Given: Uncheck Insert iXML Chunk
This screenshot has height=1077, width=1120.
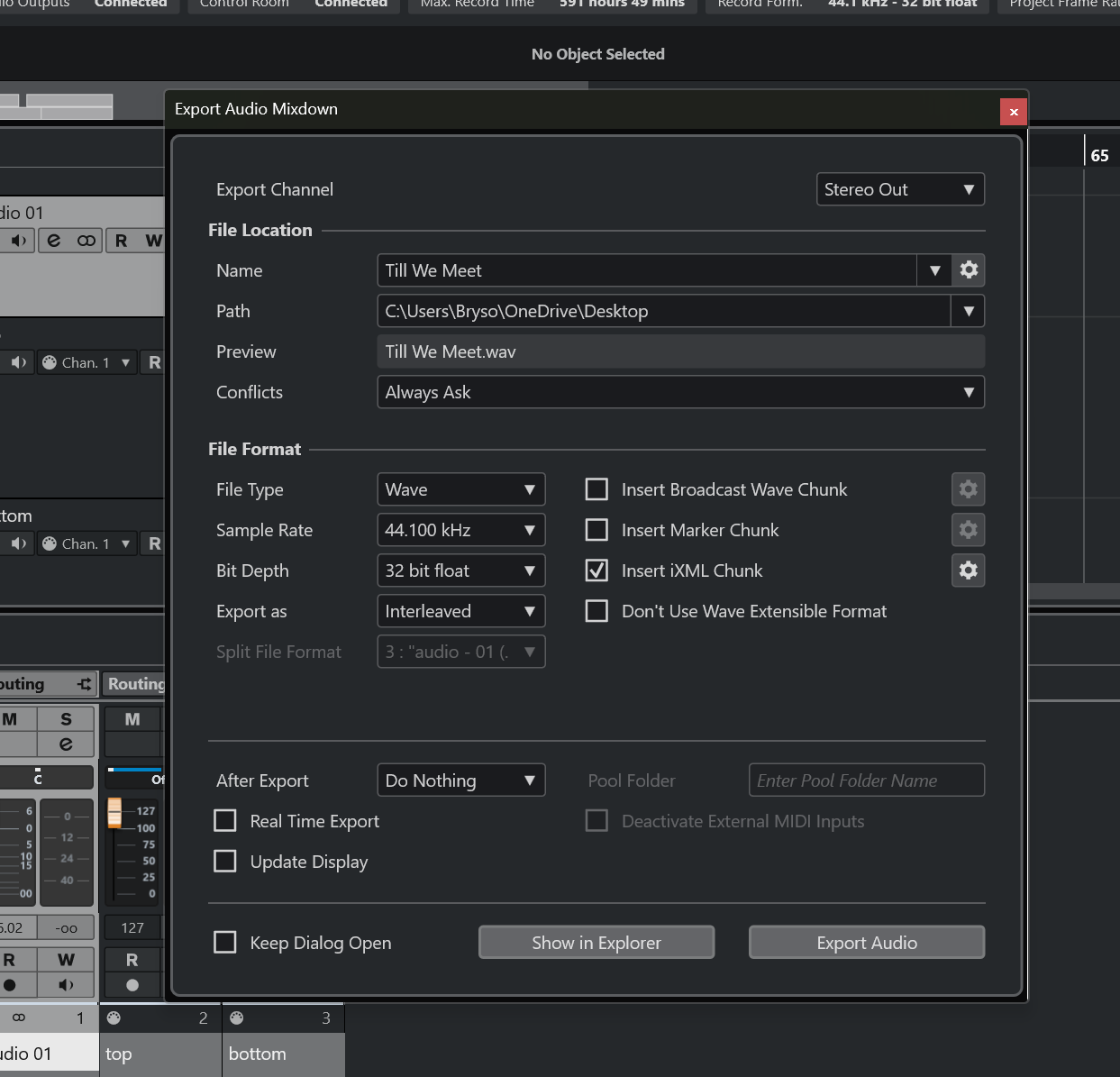Looking at the screenshot, I should 596,570.
